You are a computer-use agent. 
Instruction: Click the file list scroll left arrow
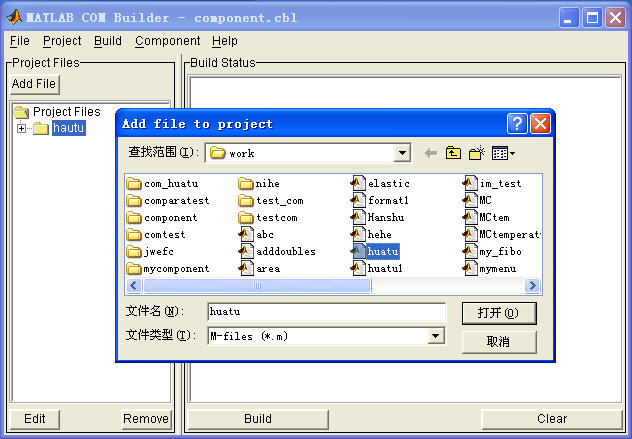(134, 285)
